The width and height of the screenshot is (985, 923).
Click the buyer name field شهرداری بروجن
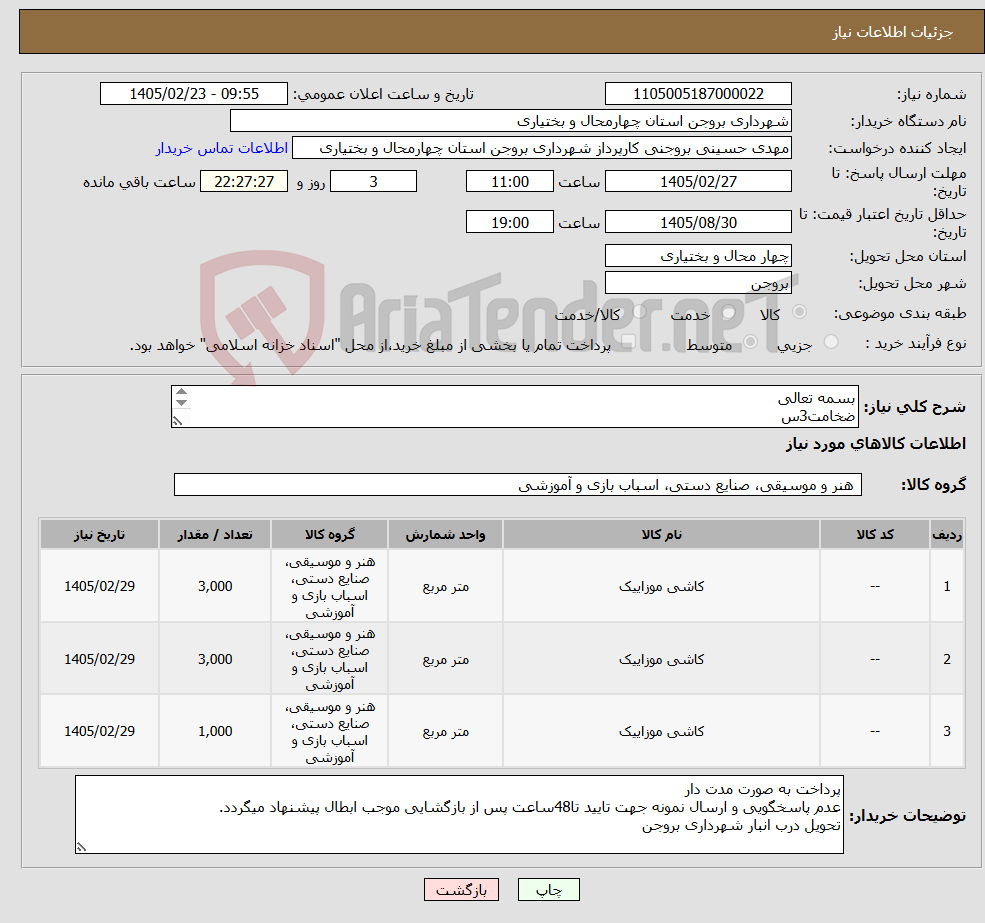[x=511, y=121]
